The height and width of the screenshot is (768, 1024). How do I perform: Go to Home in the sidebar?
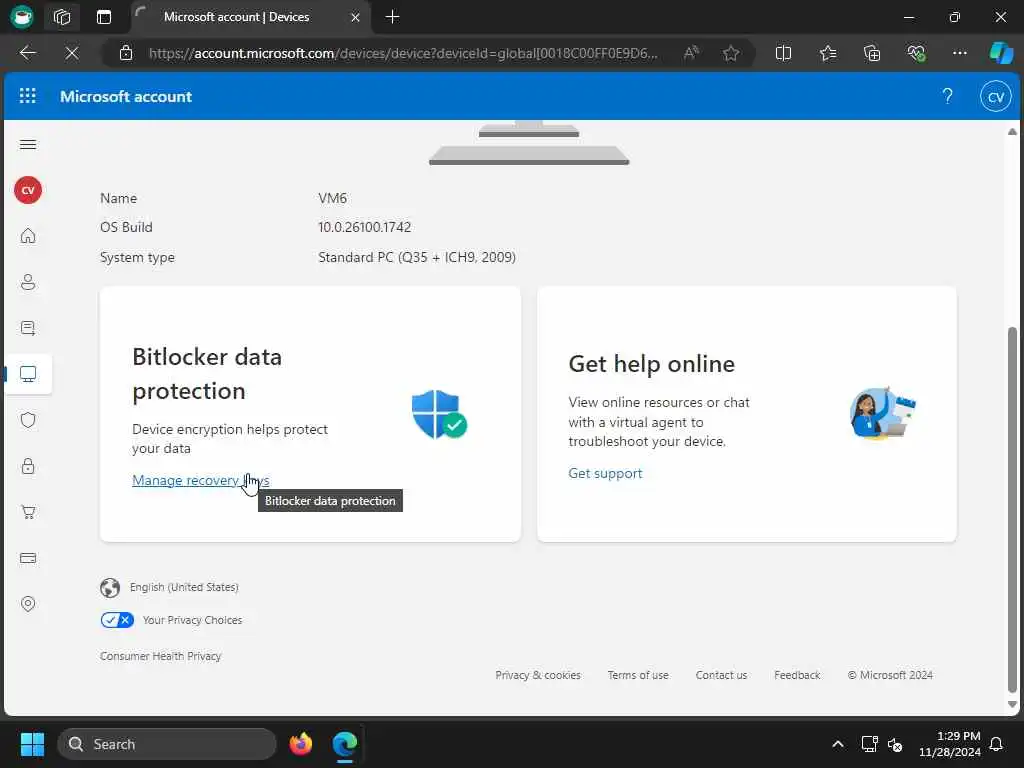[28, 236]
